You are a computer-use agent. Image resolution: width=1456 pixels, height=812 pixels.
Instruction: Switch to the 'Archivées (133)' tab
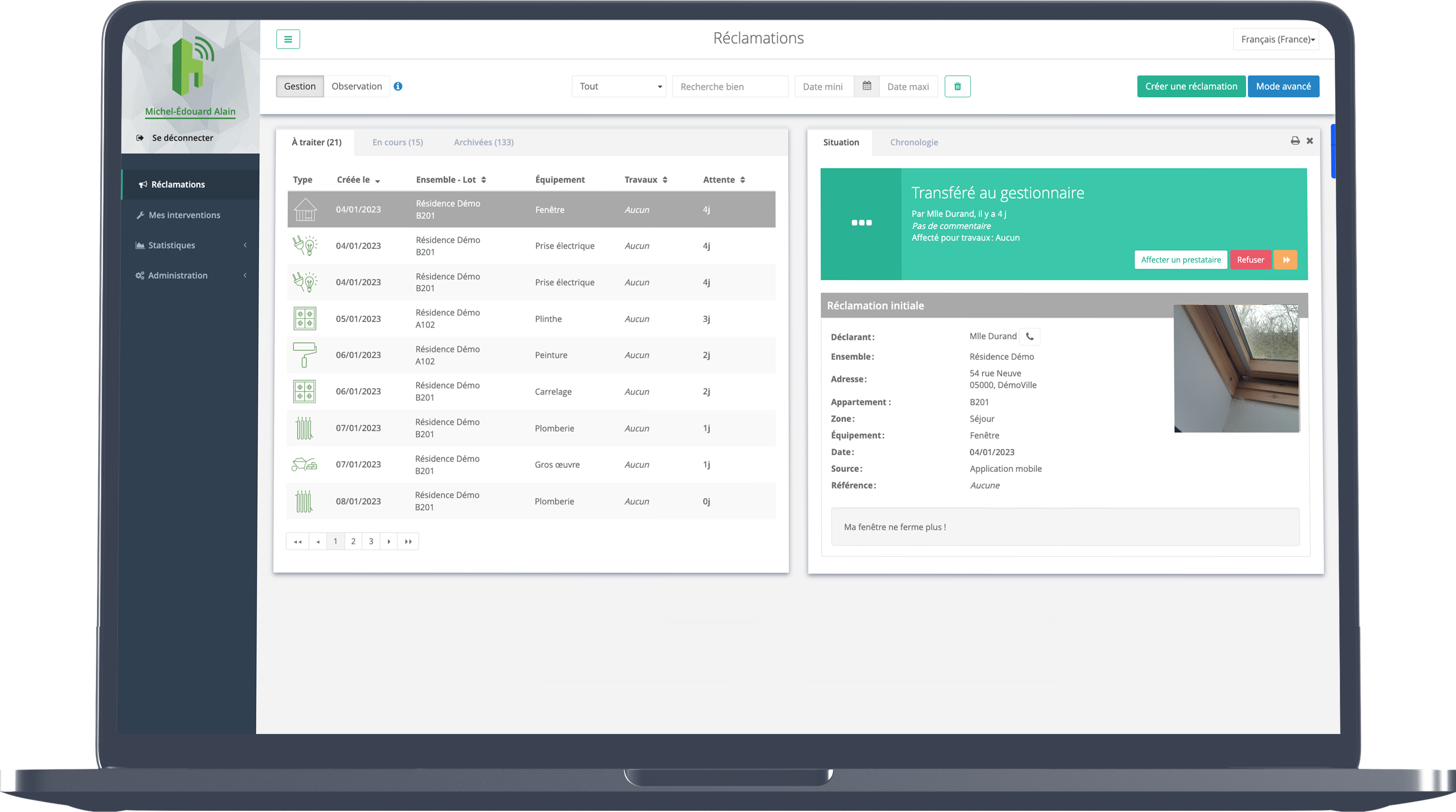[x=484, y=141]
